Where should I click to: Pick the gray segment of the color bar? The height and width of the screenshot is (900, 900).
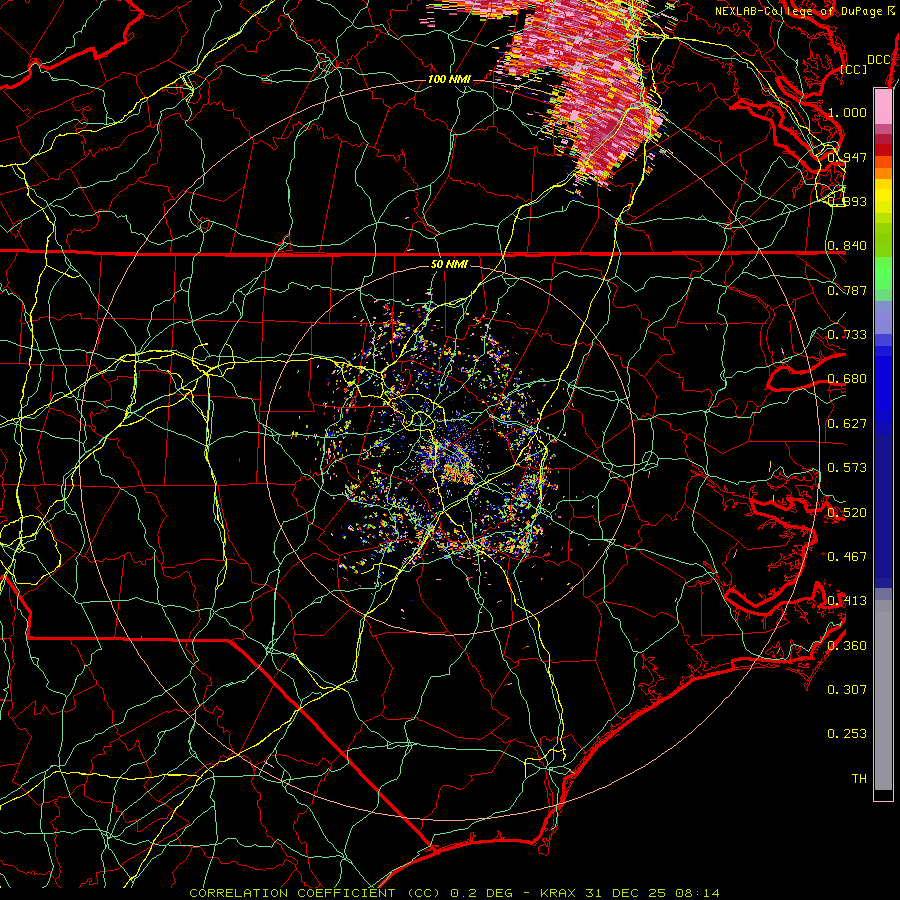pos(883,695)
